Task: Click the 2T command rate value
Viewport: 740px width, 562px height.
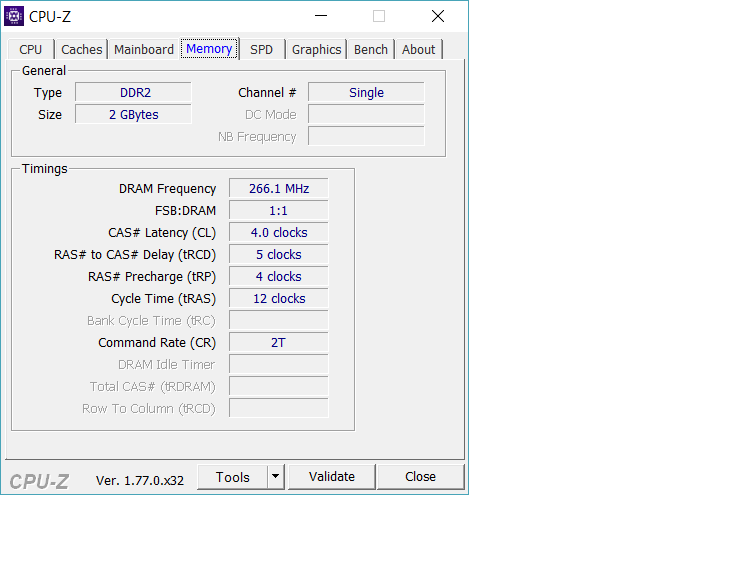Action: (x=279, y=343)
